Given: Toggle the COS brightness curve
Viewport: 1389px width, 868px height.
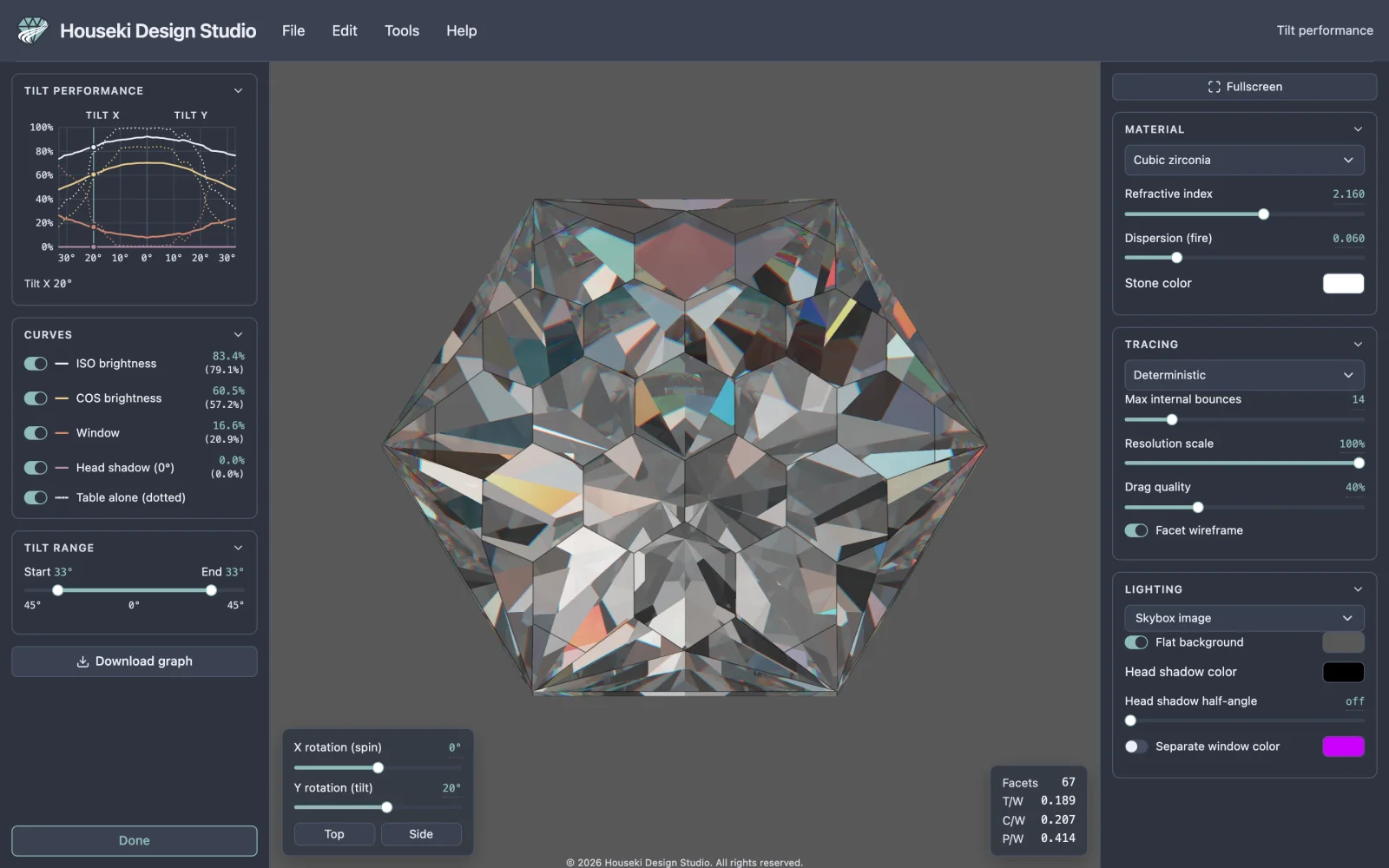Looking at the screenshot, I should (x=36, y=398).
